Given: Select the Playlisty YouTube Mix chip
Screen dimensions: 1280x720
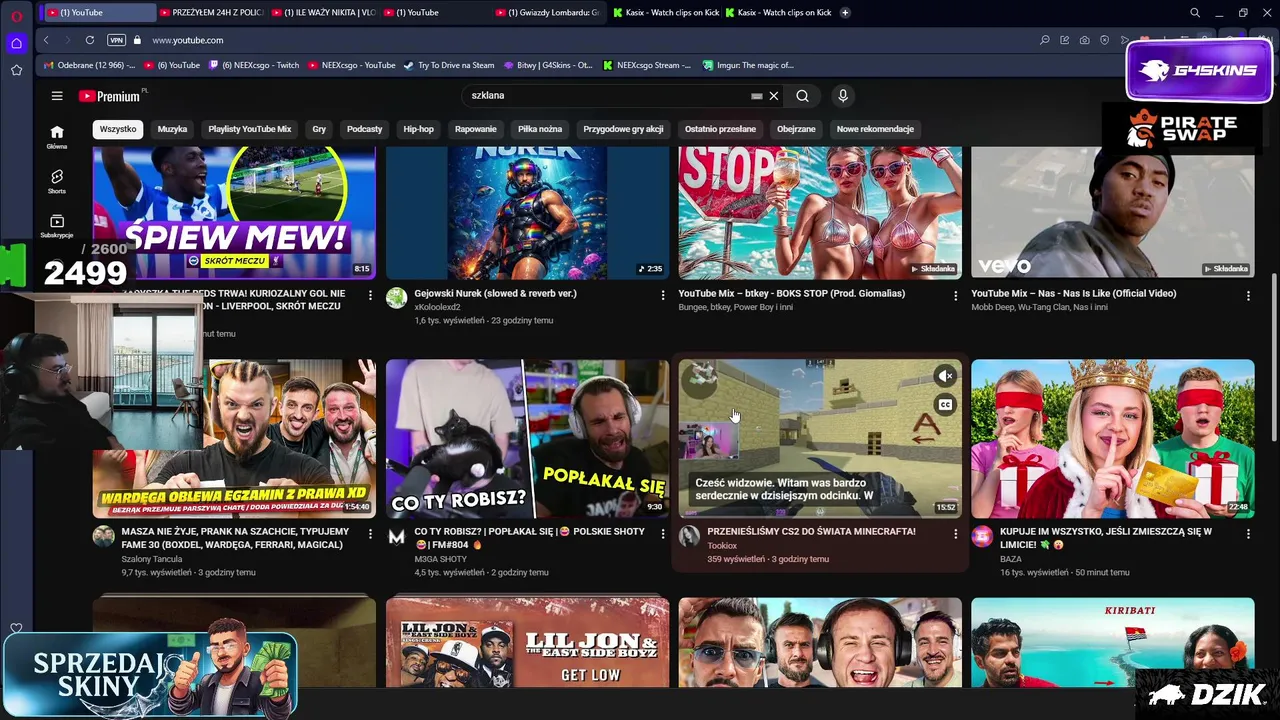Looking at the screenshot, I should (249, 129).
